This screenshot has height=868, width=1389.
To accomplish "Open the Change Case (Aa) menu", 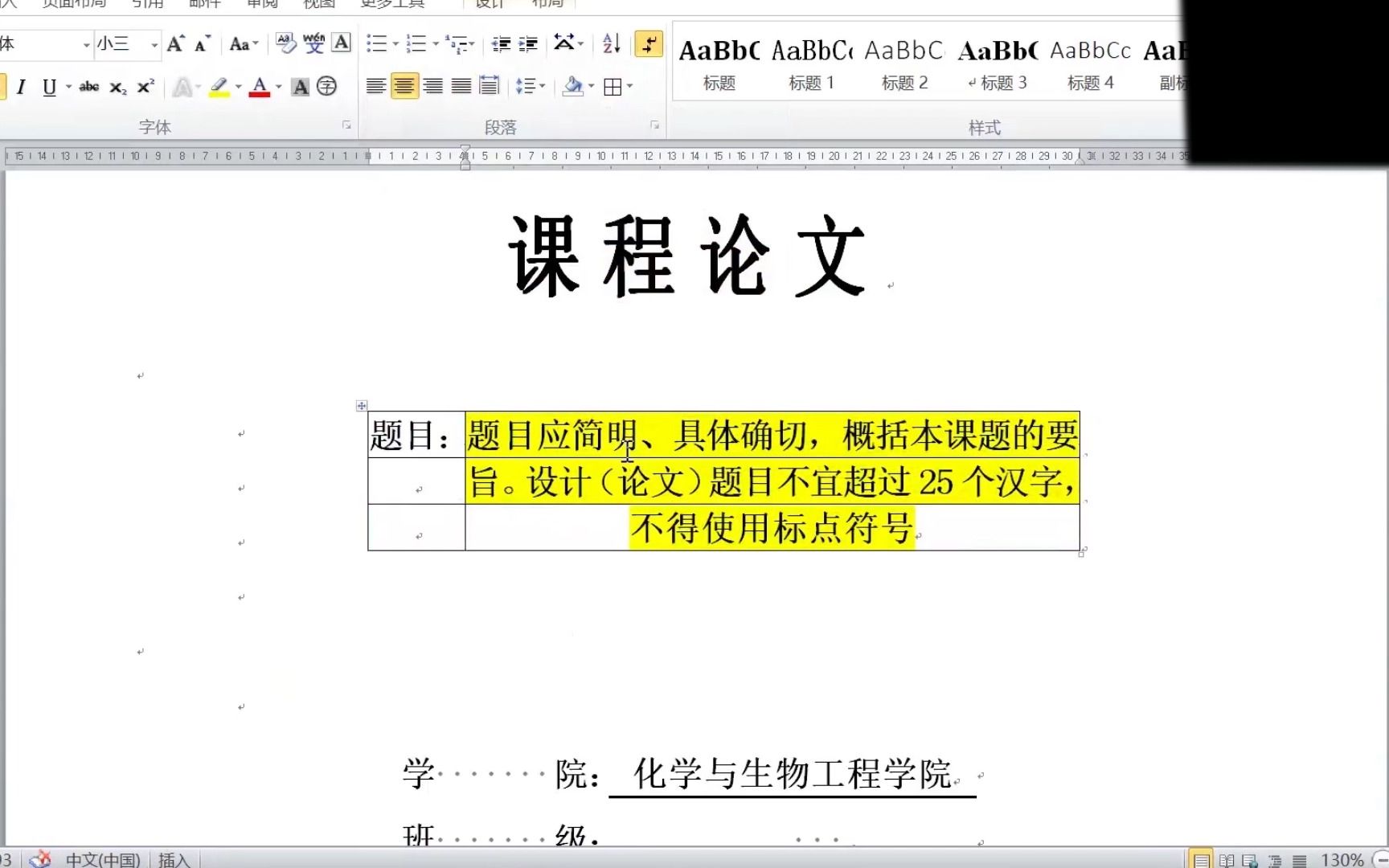I will [244, 43].
